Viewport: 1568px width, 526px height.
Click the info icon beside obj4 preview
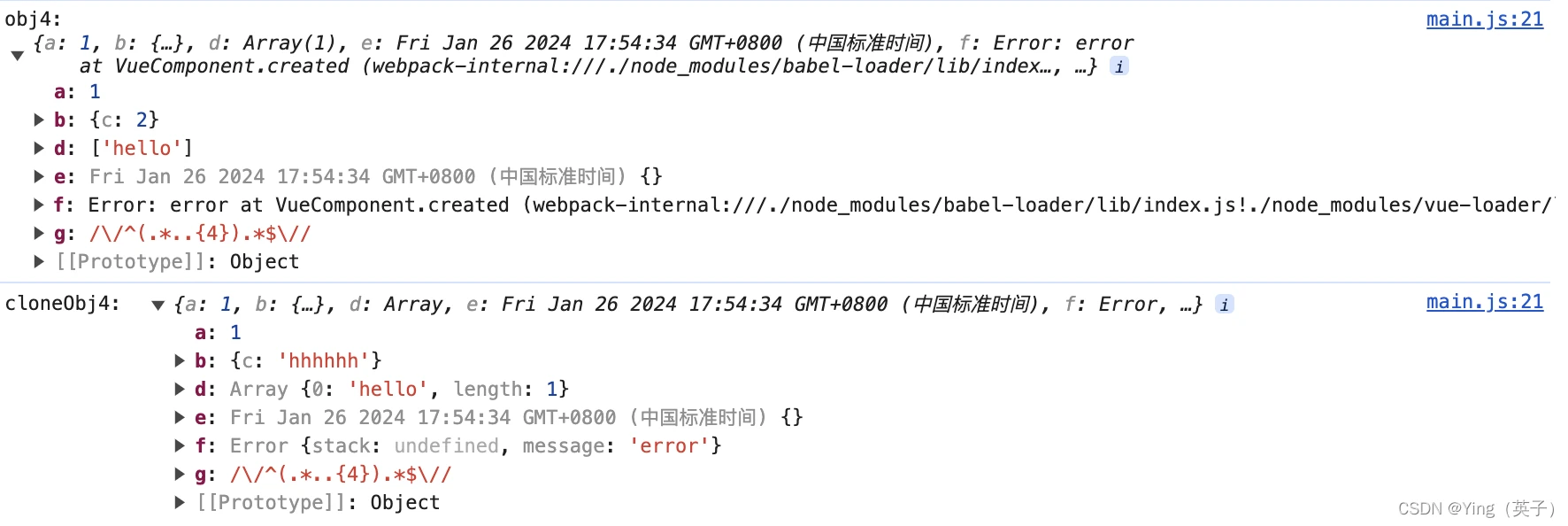click(1119, 66)
